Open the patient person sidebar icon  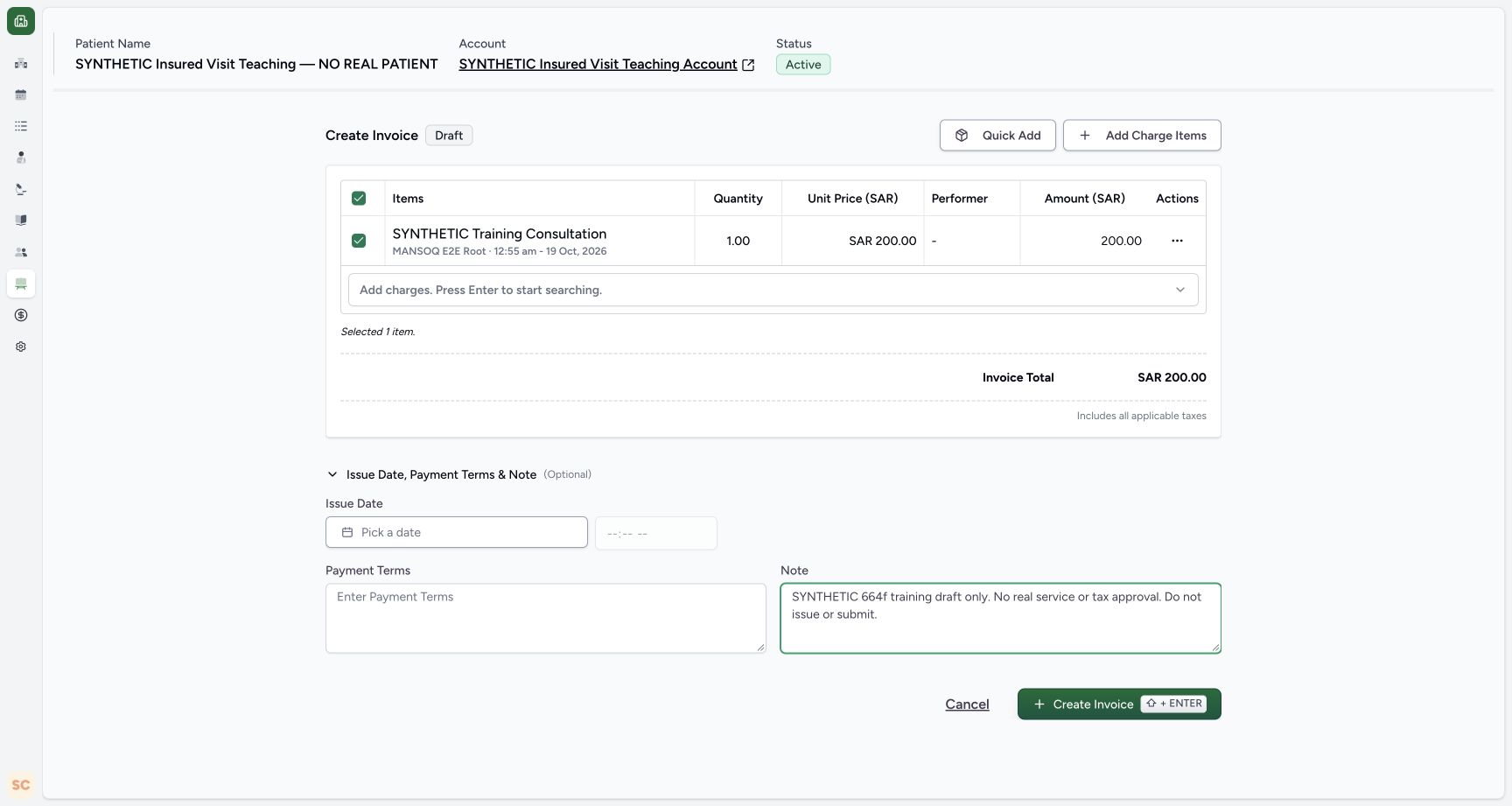21,158
